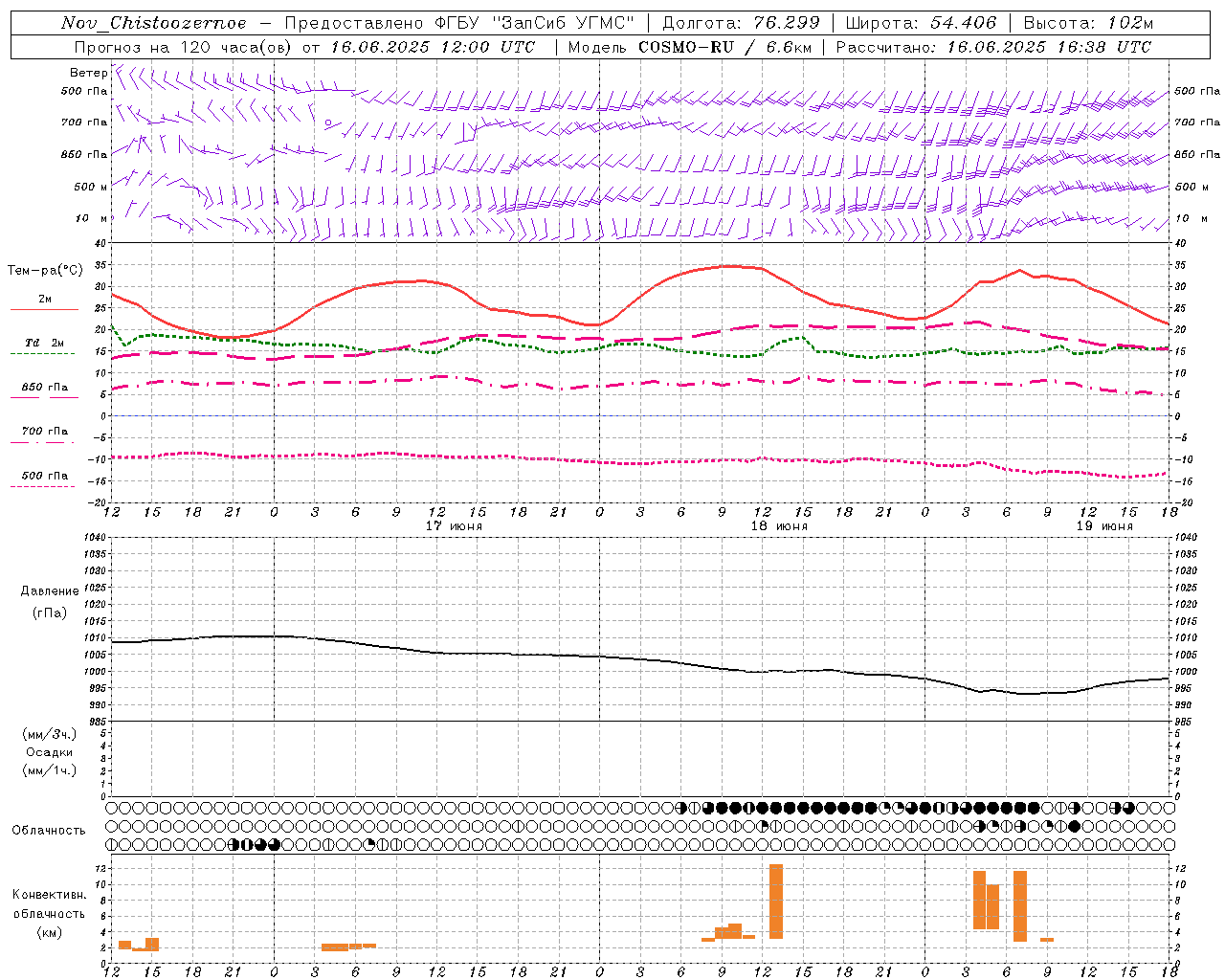
Task: Click the "Давление" pressure panel label
Action: pos(50,591)
